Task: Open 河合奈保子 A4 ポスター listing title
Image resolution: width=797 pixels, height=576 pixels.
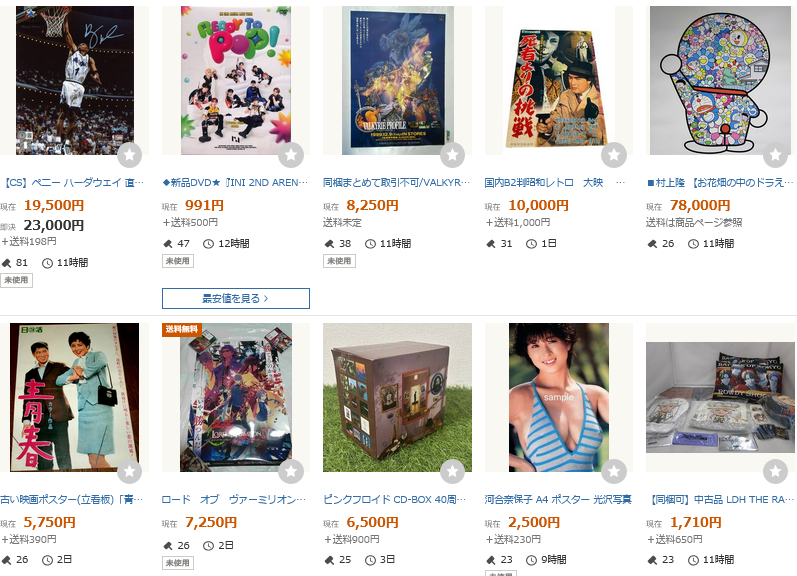Action: point(558,500)
